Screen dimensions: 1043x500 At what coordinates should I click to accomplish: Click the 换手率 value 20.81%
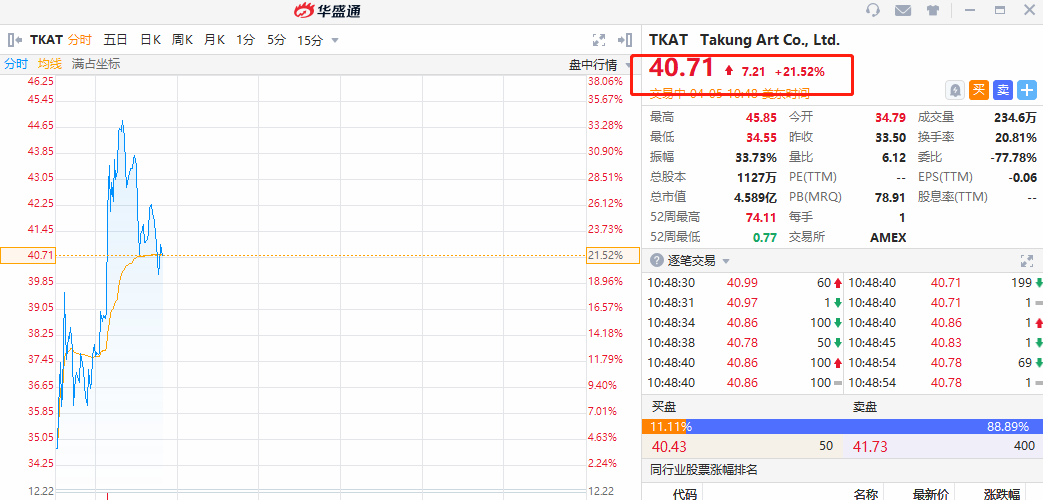point(1016,138)
